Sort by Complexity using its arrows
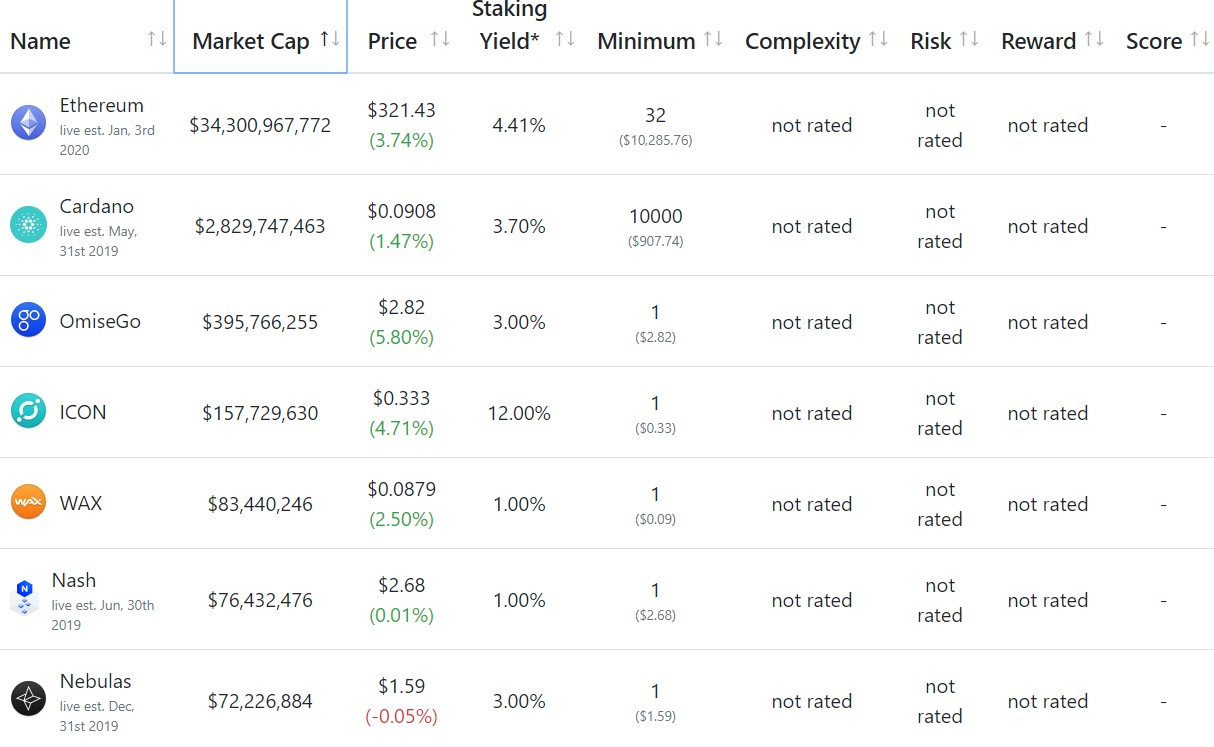This screenshot has width=1214, height=747. [878, 40]
